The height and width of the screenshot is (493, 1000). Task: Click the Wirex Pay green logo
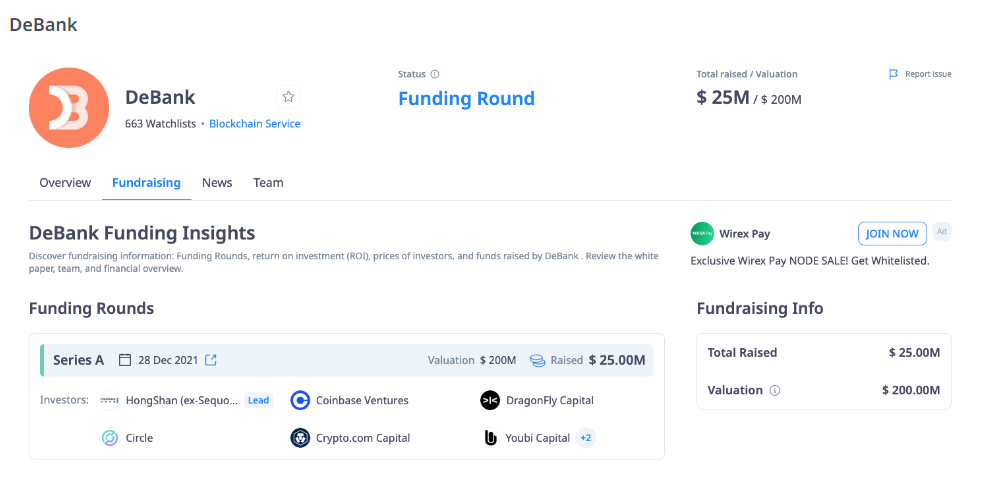[x=702, y=233]
